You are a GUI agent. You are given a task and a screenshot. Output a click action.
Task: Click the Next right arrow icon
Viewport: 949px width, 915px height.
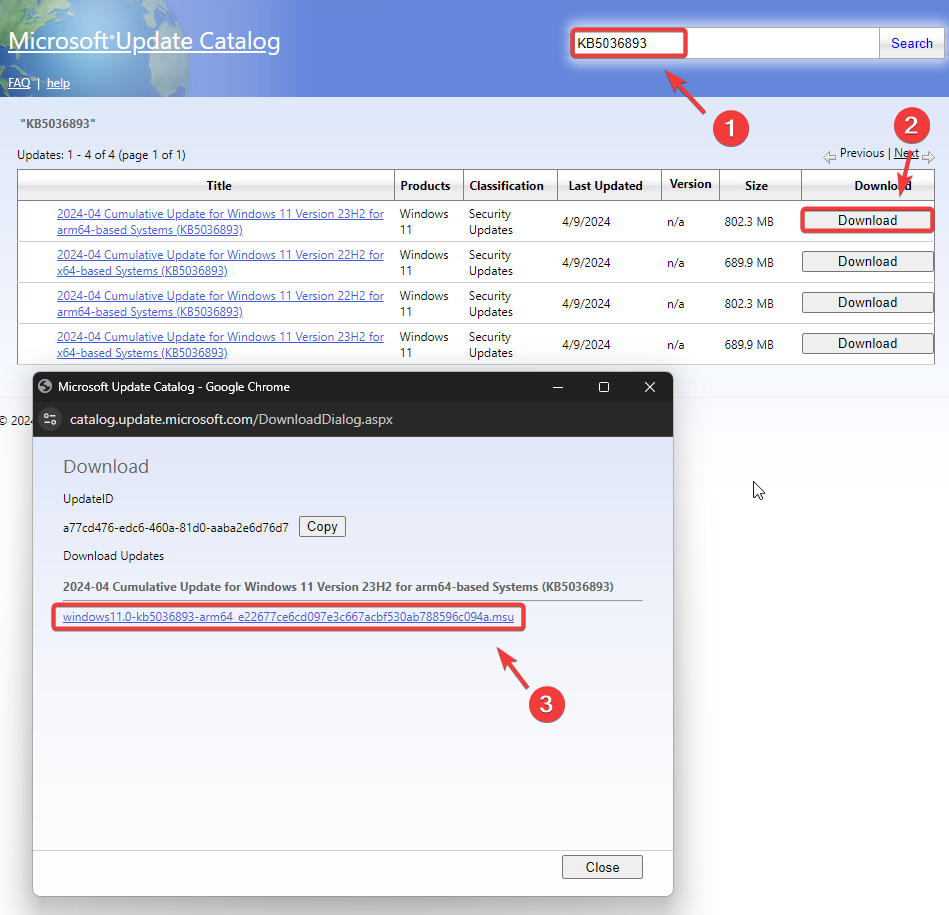[928, 157]
